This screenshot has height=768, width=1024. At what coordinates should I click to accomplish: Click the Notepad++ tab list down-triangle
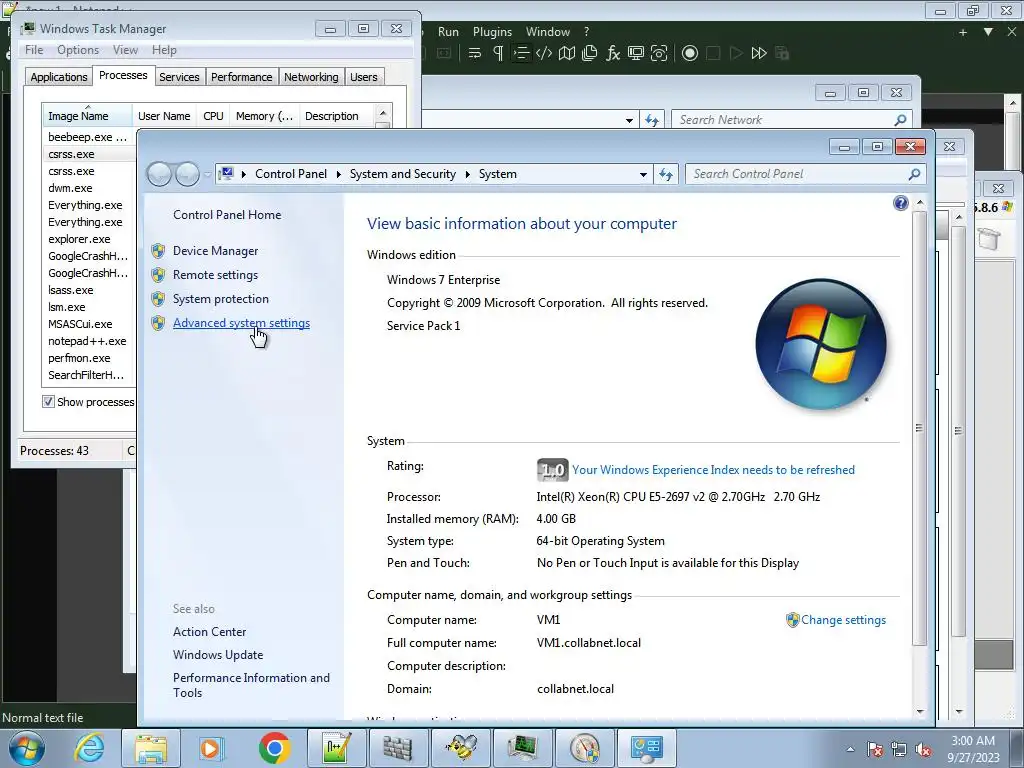pyautogui.click(x=988, y=31)
